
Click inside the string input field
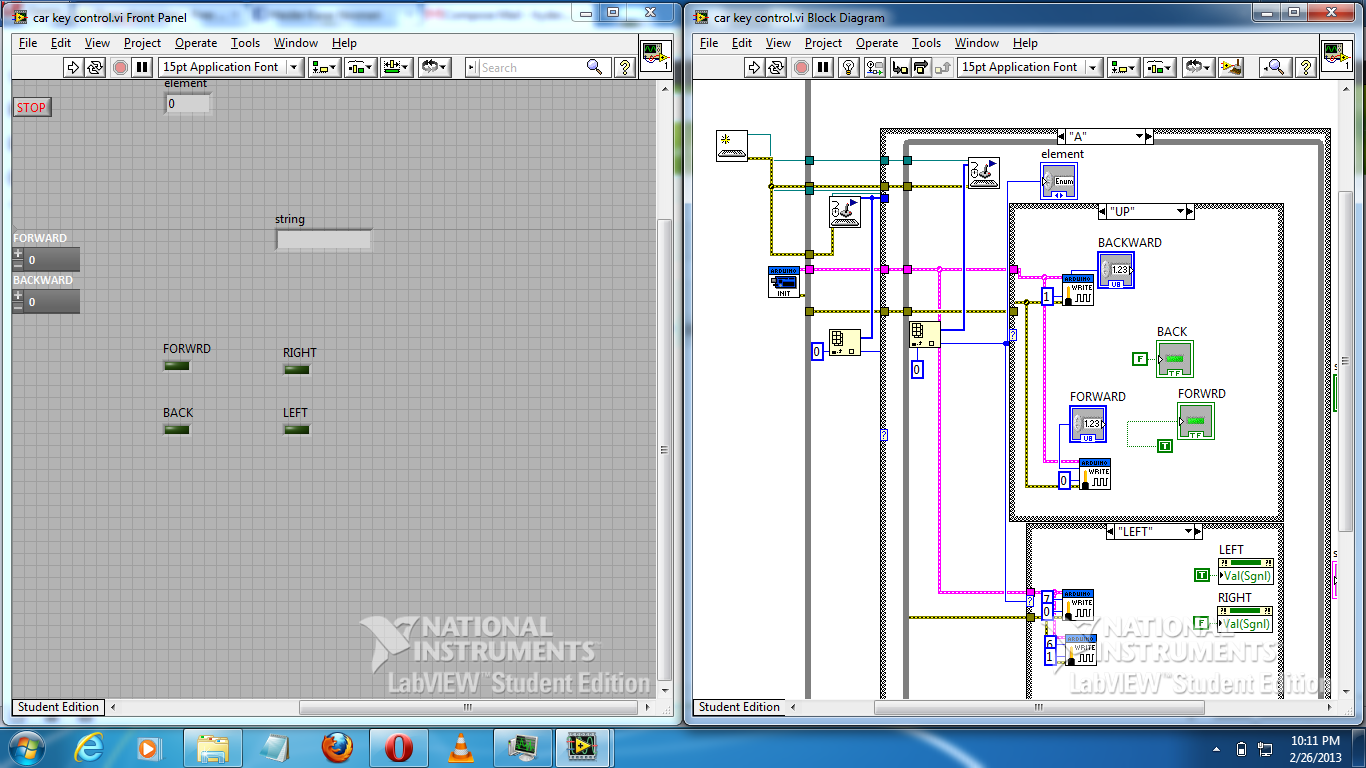(323, 239)
